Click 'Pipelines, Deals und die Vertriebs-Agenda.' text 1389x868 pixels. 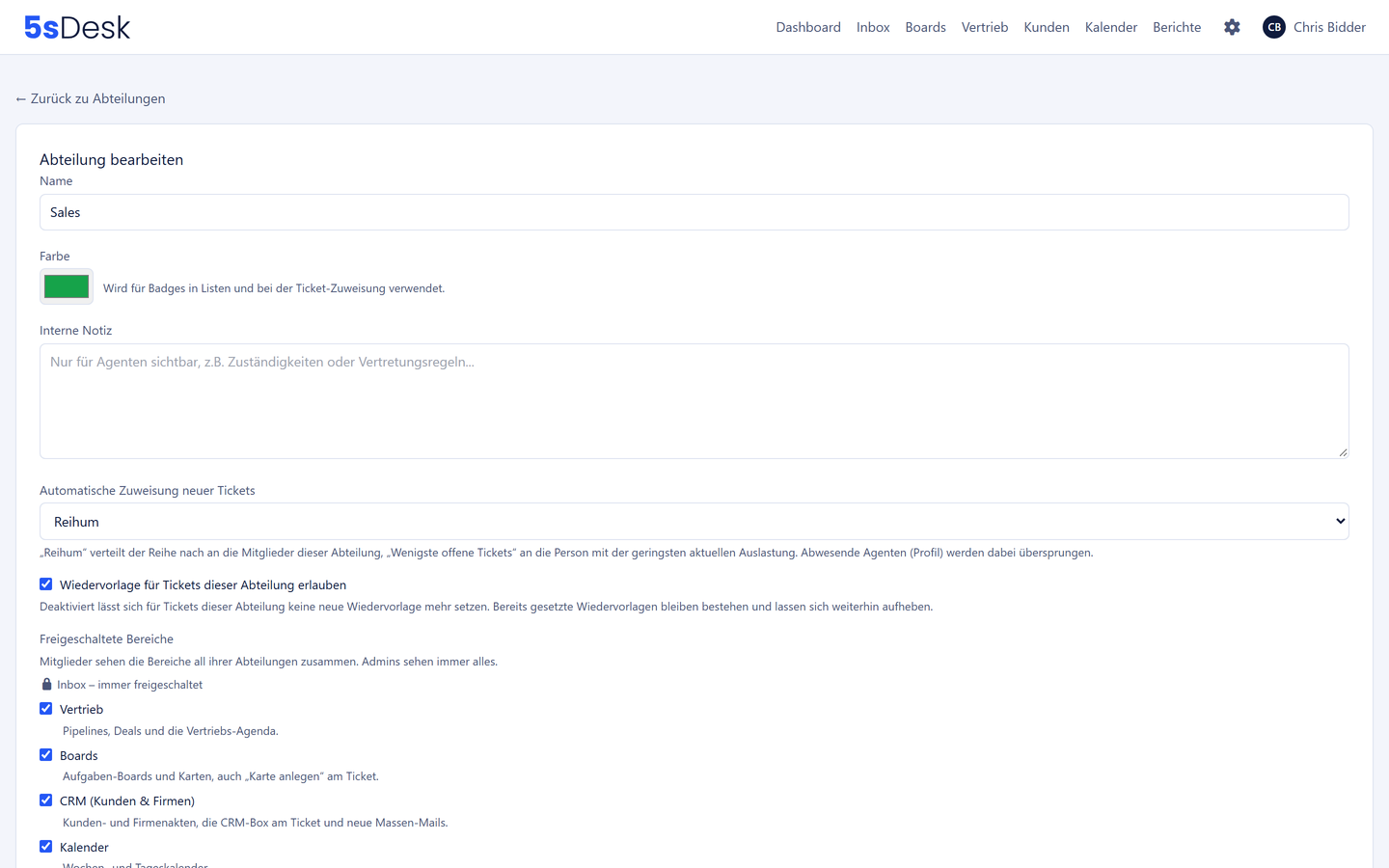[x=171, y=731]
